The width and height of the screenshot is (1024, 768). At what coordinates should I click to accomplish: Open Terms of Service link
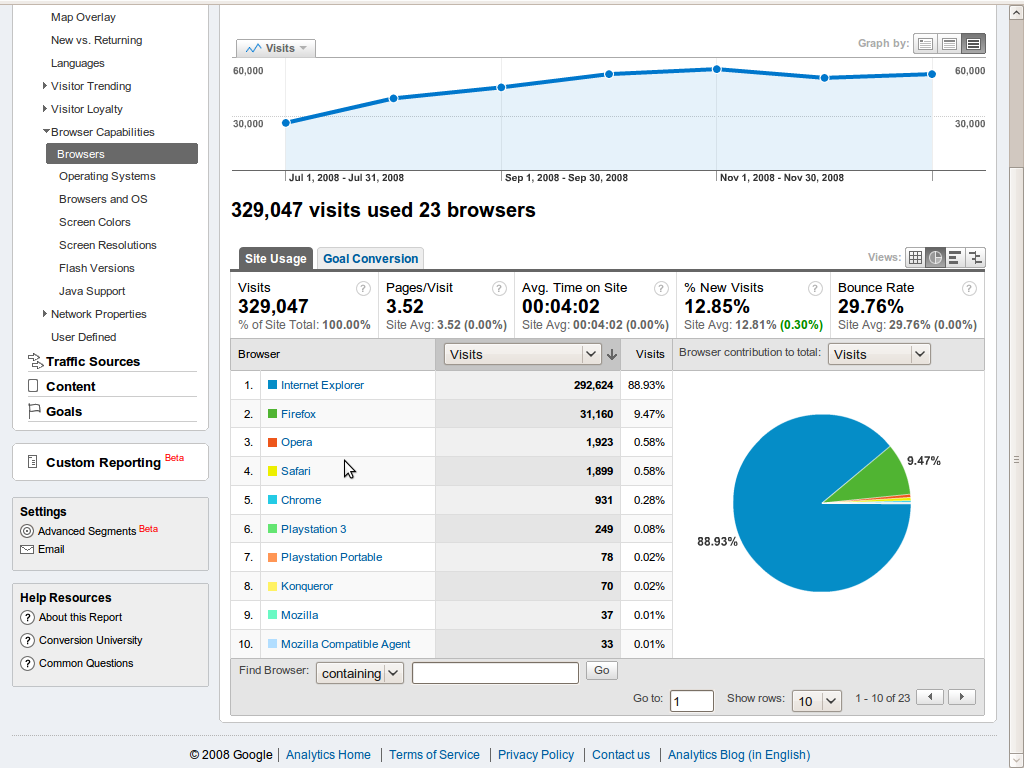pos(434,754)
